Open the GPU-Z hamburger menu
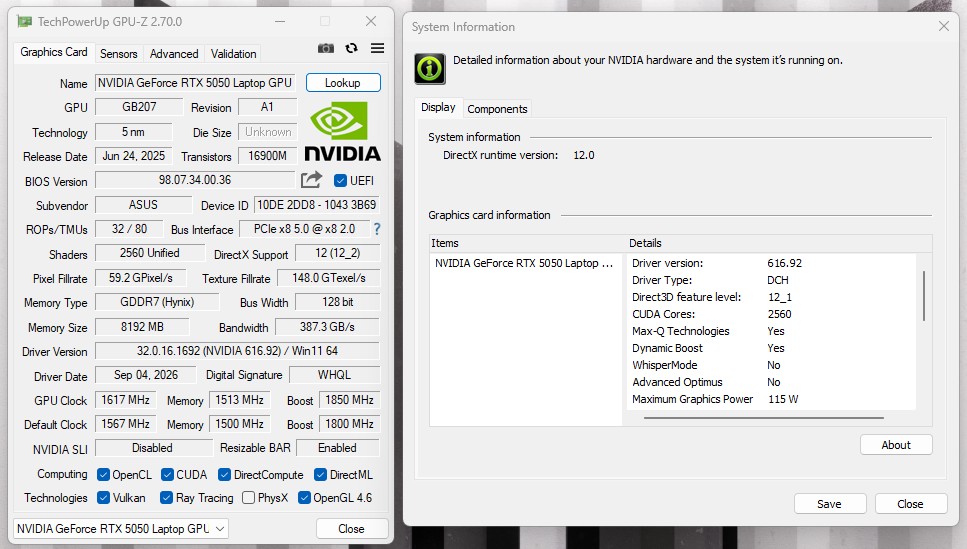Viewport: 967px width, 549px height. (377, 48)
